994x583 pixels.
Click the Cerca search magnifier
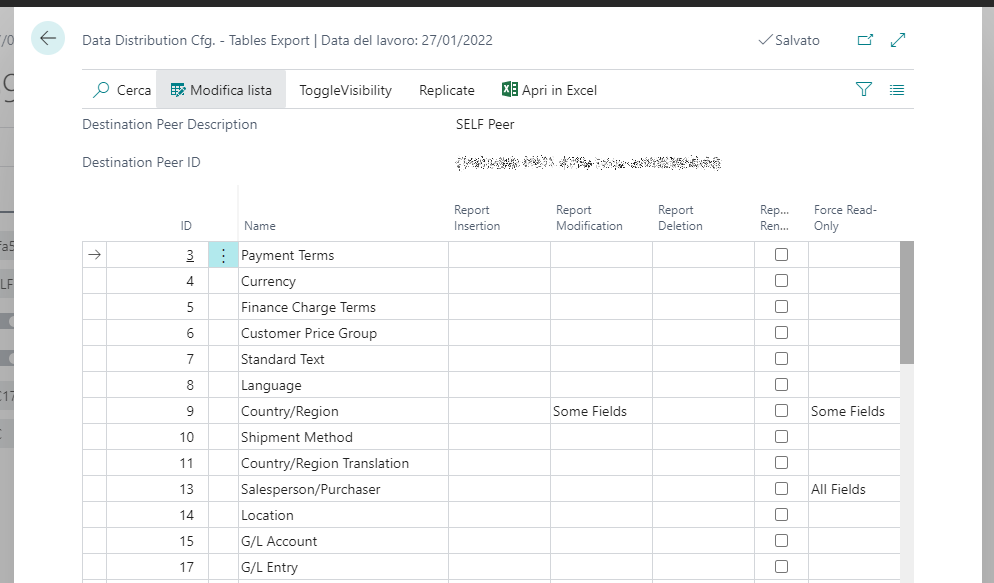101,90
